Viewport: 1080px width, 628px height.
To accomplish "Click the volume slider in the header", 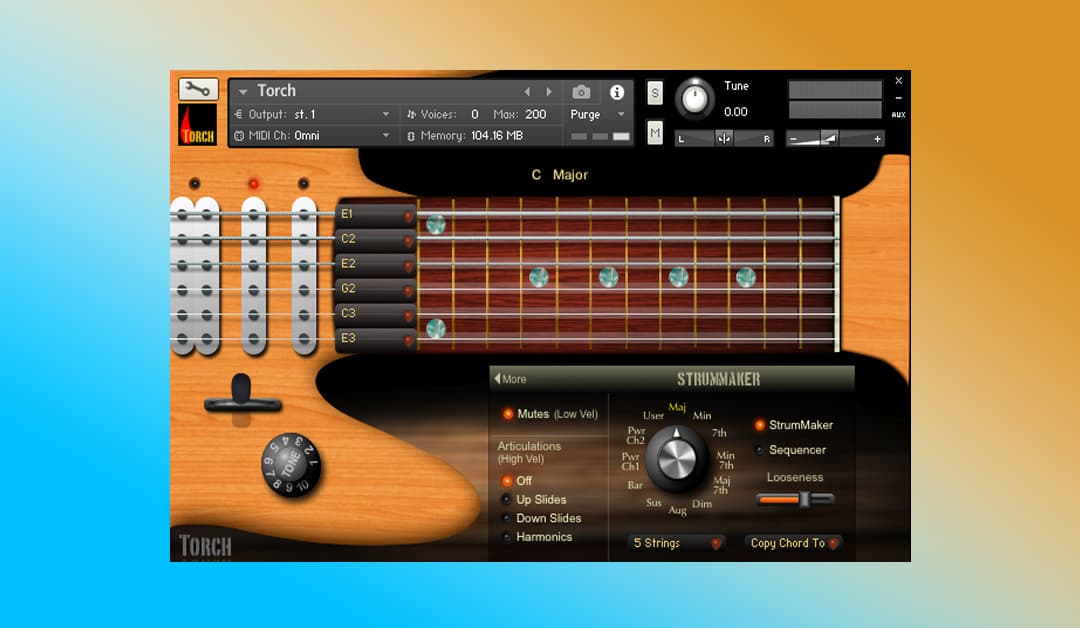I will 835,138.
